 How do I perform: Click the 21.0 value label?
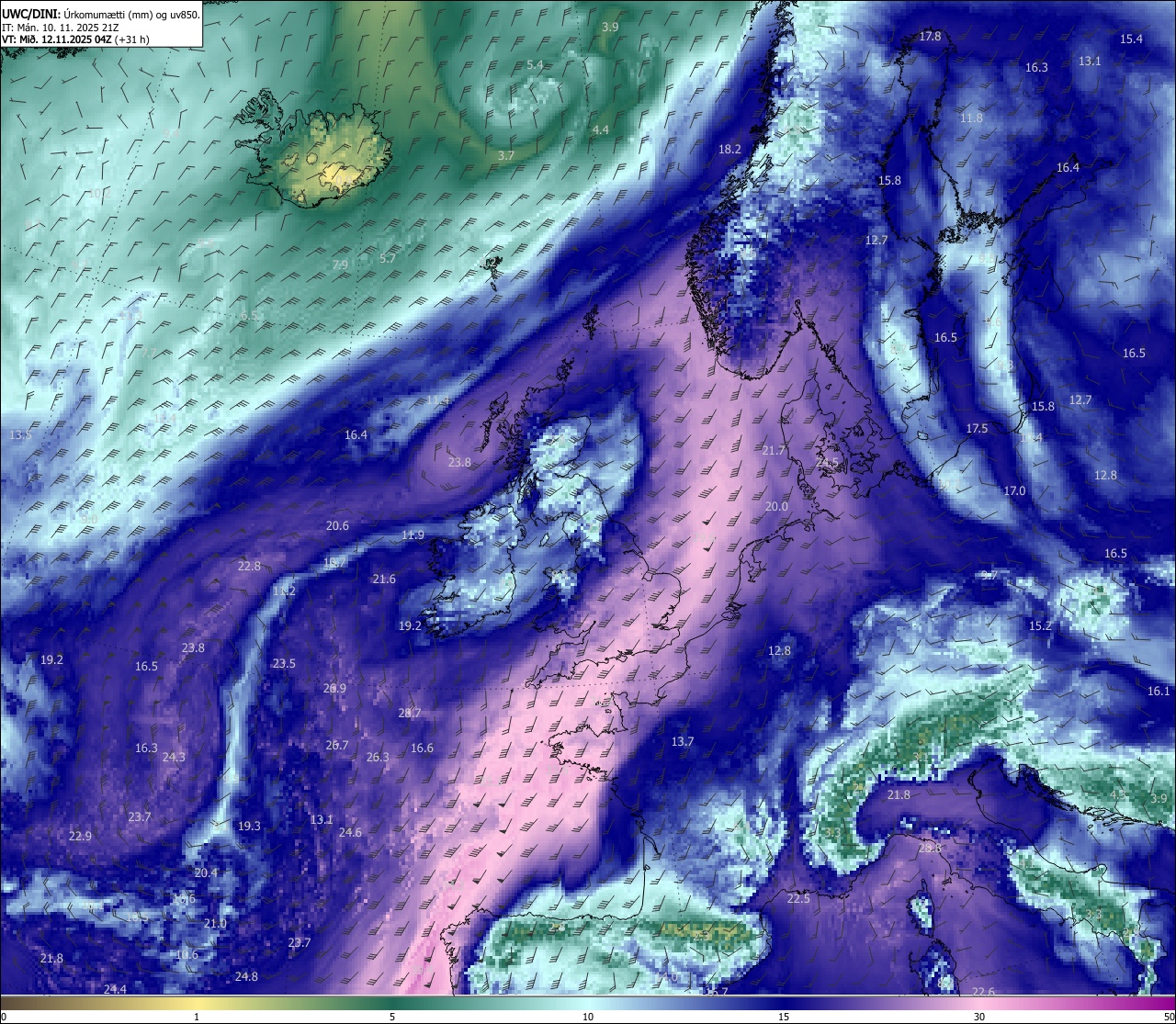(215, 924)
